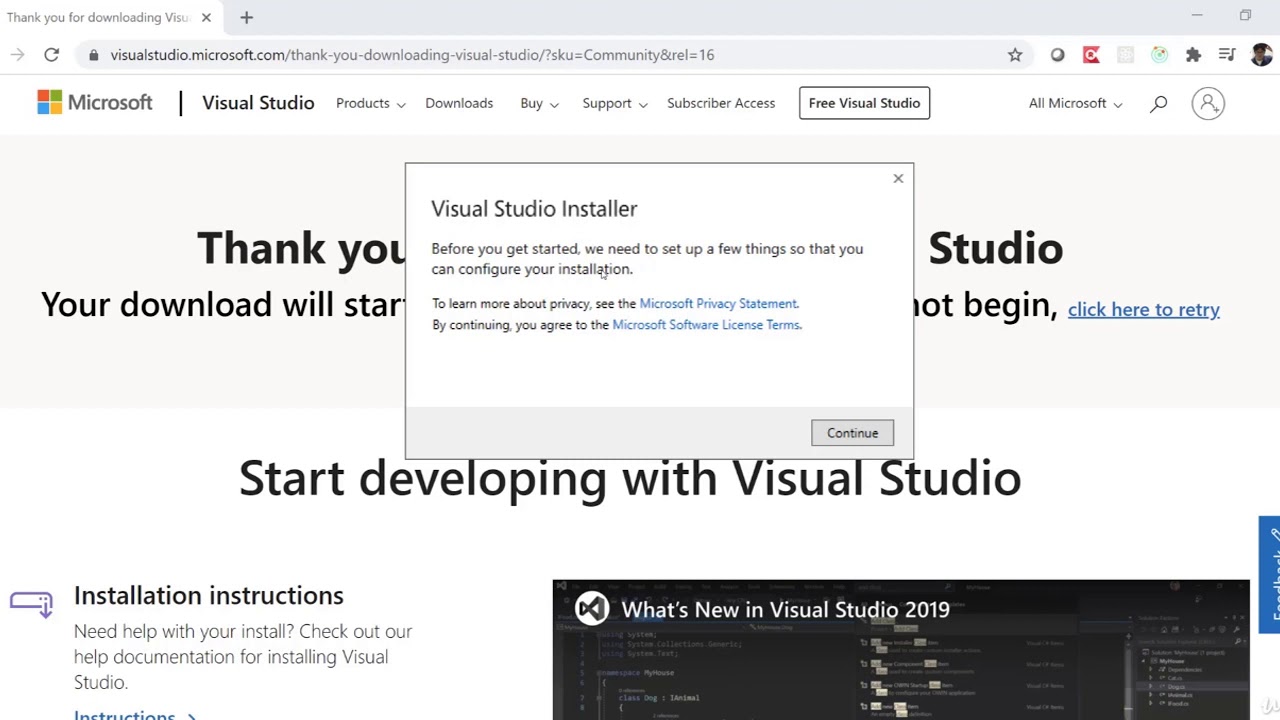Open the grey sphere browser extension

1057,55
